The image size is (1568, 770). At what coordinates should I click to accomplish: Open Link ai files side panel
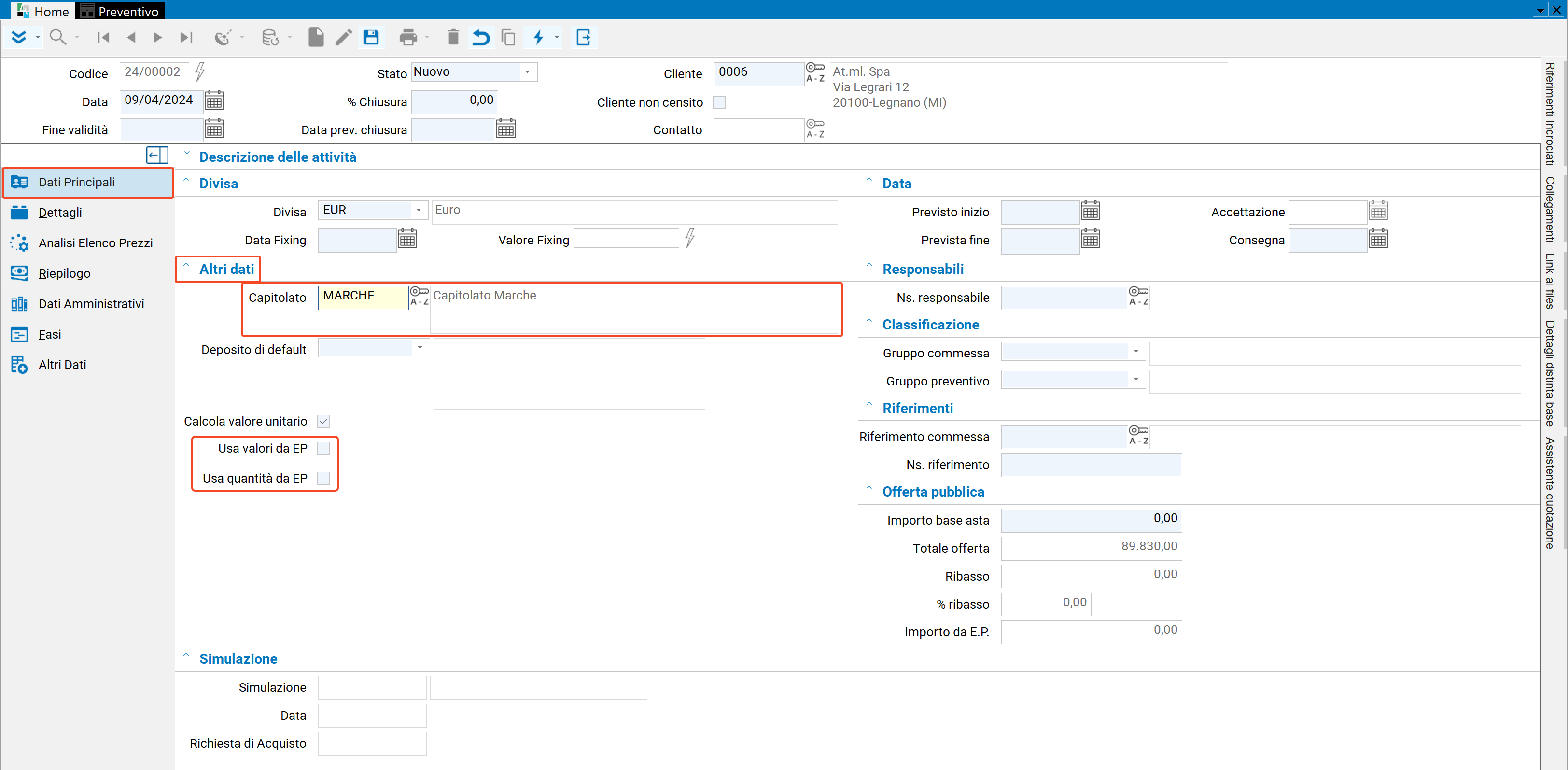[x=1550, y=282]
